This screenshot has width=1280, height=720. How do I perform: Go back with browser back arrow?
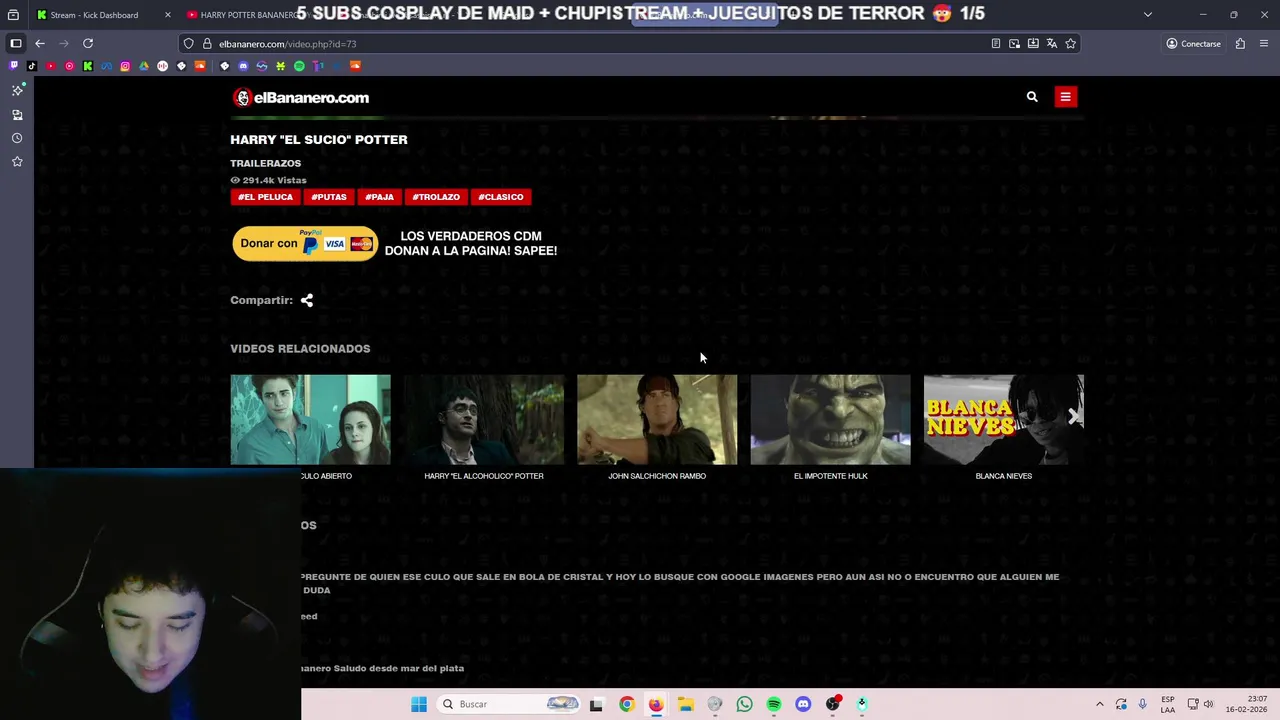39,44
